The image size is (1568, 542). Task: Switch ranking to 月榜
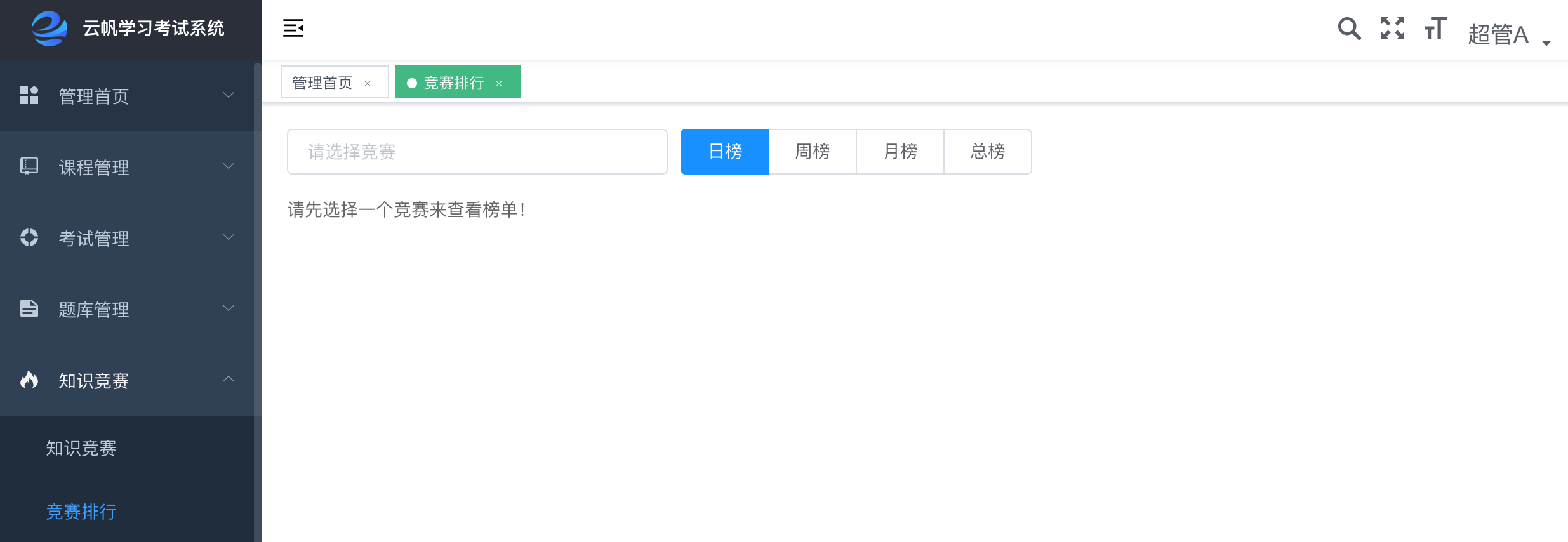[900, 152]
